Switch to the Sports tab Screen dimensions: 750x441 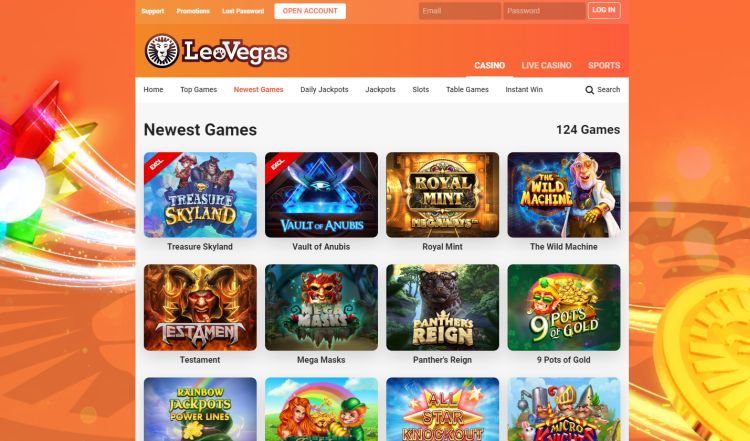click(604, 66)
